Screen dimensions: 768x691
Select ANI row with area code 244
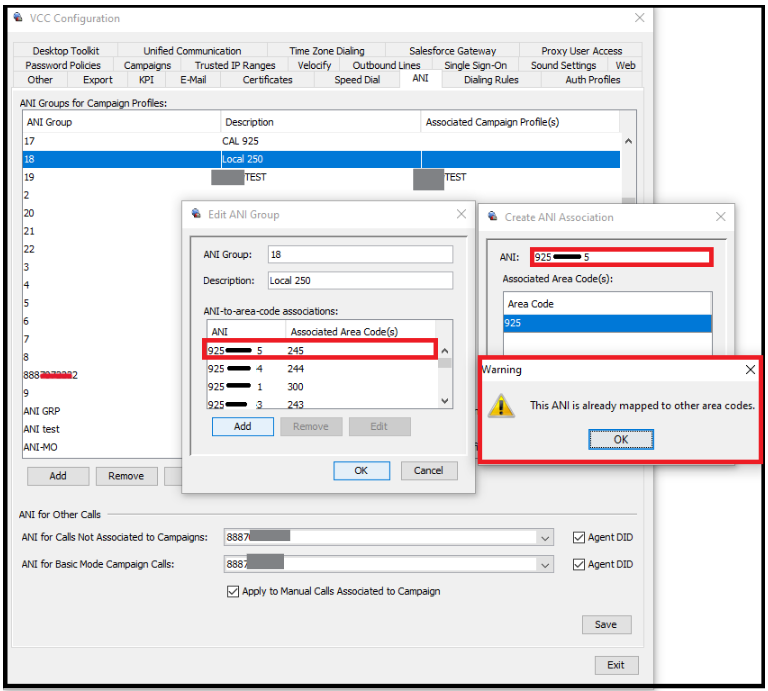[x=322, y=369]
